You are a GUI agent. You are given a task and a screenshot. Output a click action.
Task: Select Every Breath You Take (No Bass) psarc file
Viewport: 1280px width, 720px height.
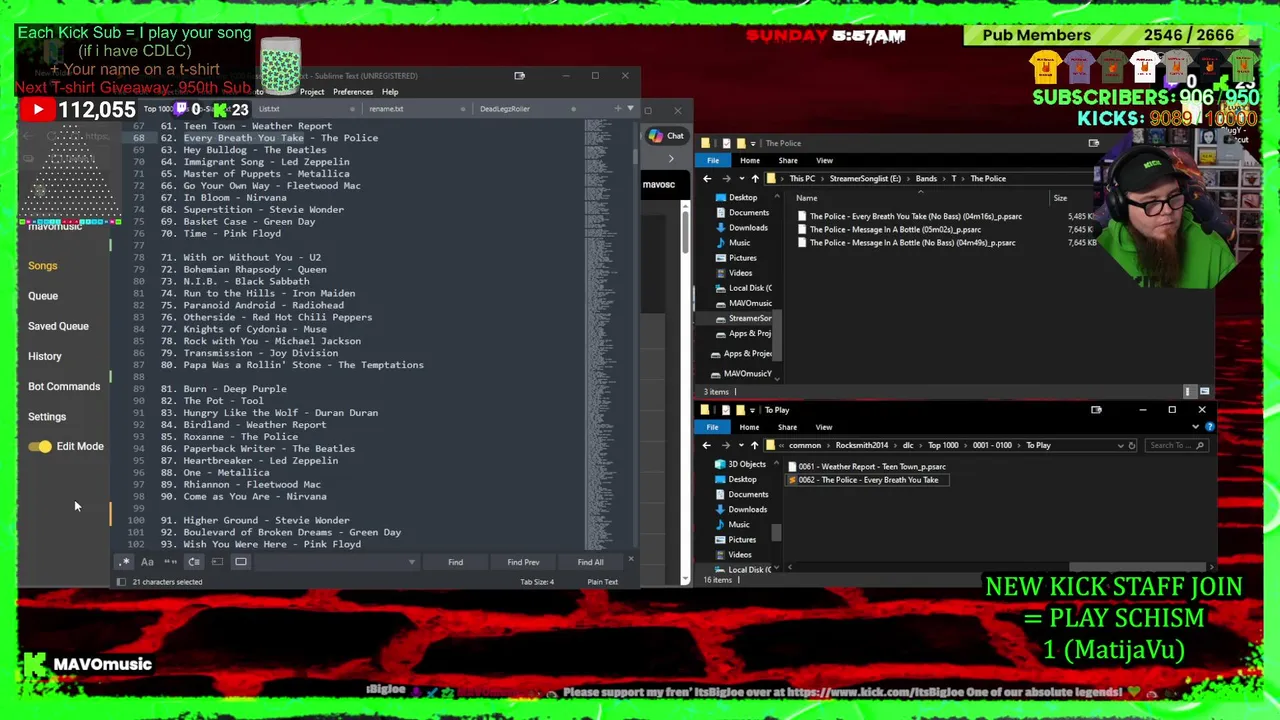[909, 217]
